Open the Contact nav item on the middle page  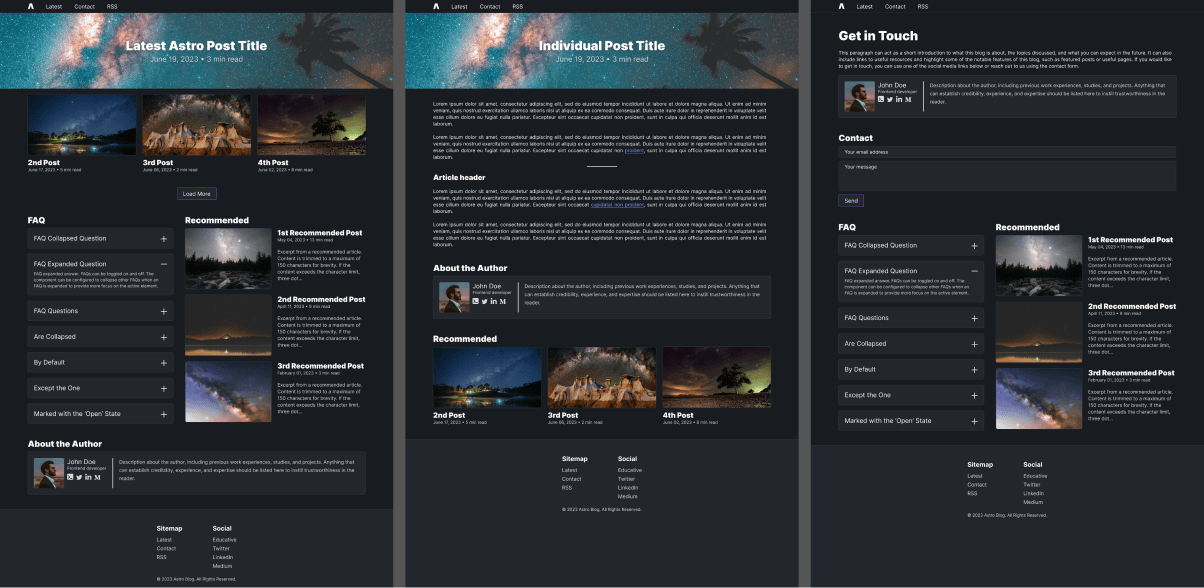coord(489,6)
